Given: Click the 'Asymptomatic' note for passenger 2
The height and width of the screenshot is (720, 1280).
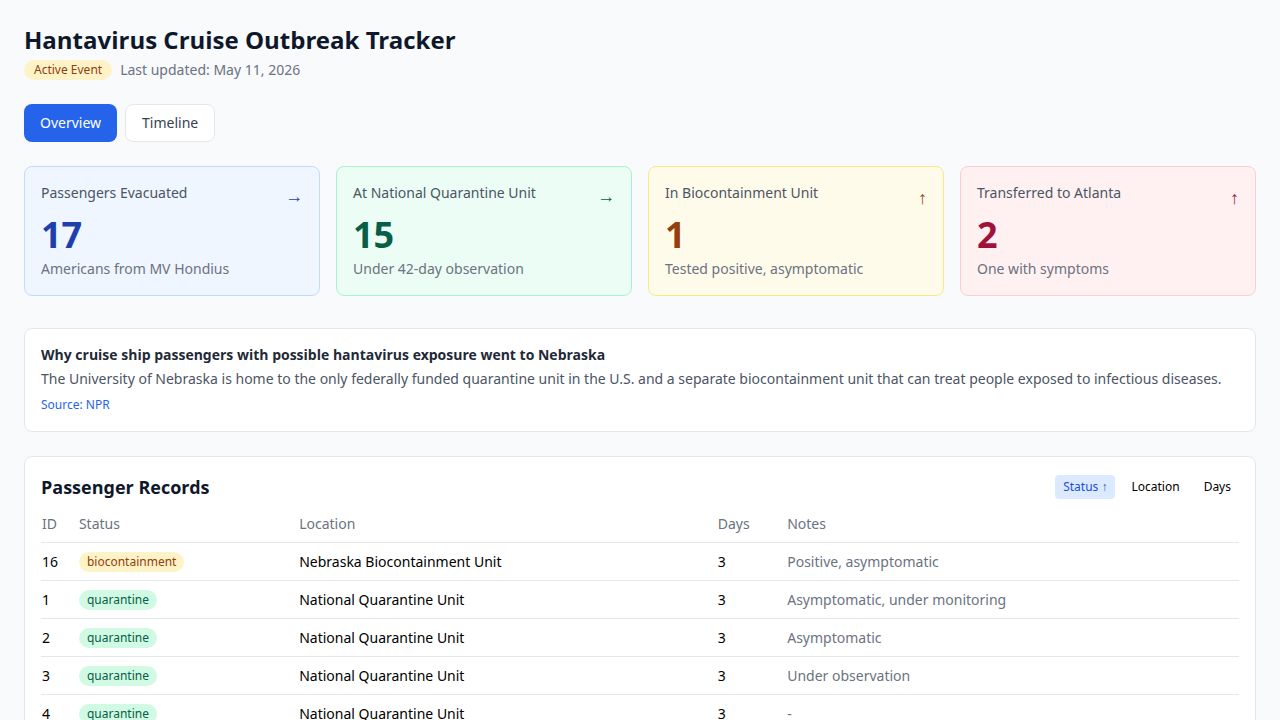Looking at the screenshot, I should (834, 638).
